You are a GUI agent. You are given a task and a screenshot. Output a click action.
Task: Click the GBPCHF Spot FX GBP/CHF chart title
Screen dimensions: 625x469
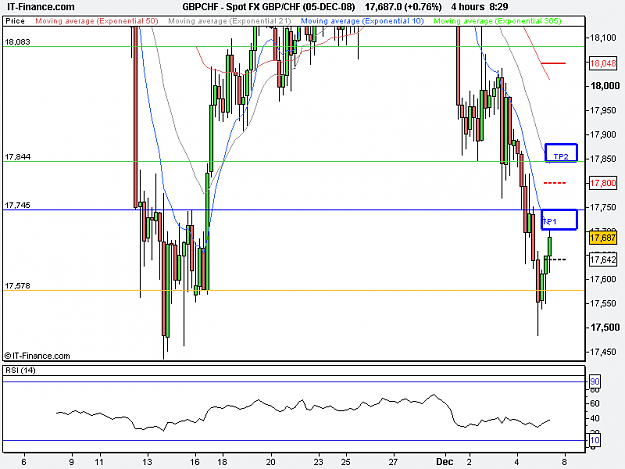[268, 7]
